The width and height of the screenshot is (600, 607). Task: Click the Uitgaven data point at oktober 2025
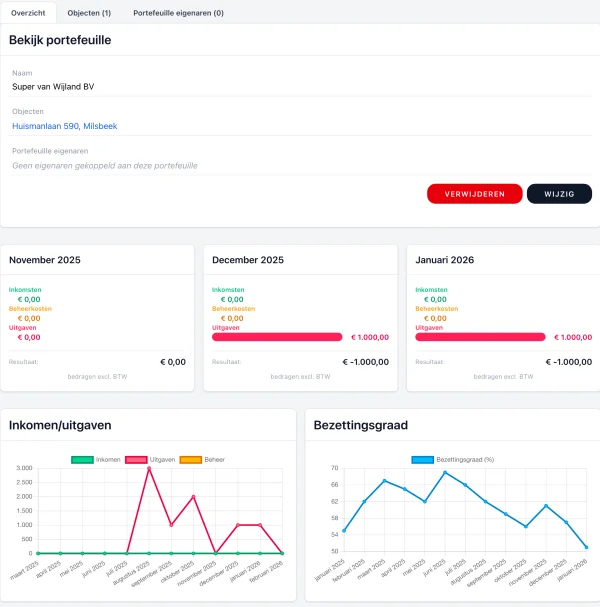[194, 497]
